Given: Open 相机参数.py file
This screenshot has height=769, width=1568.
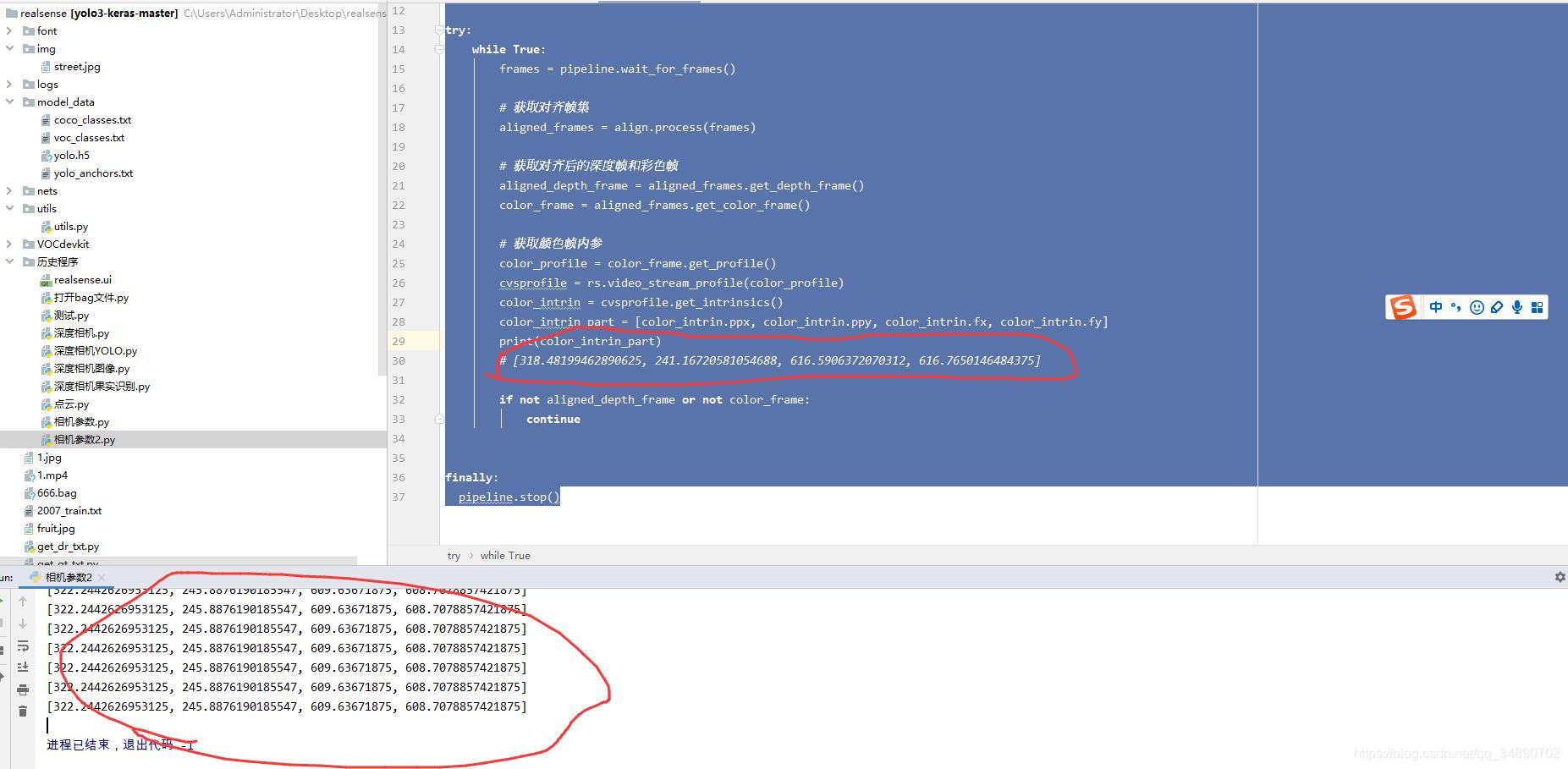Looking at the screenshot, I should coord(81,421).
